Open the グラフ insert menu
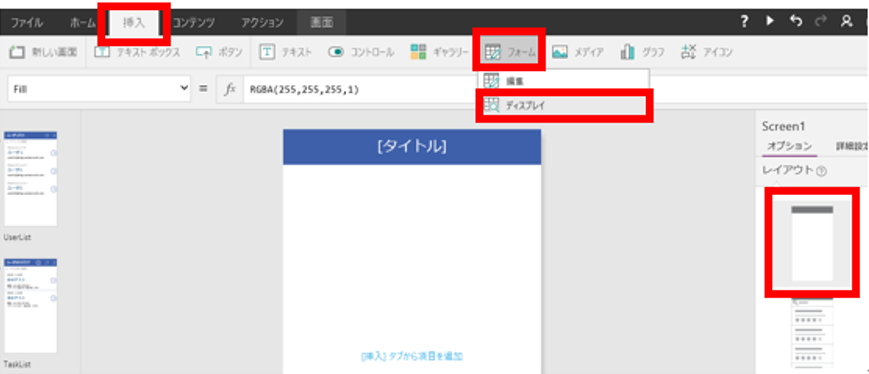The height and width of the screenshot is (374, 869). coord(643,53)
